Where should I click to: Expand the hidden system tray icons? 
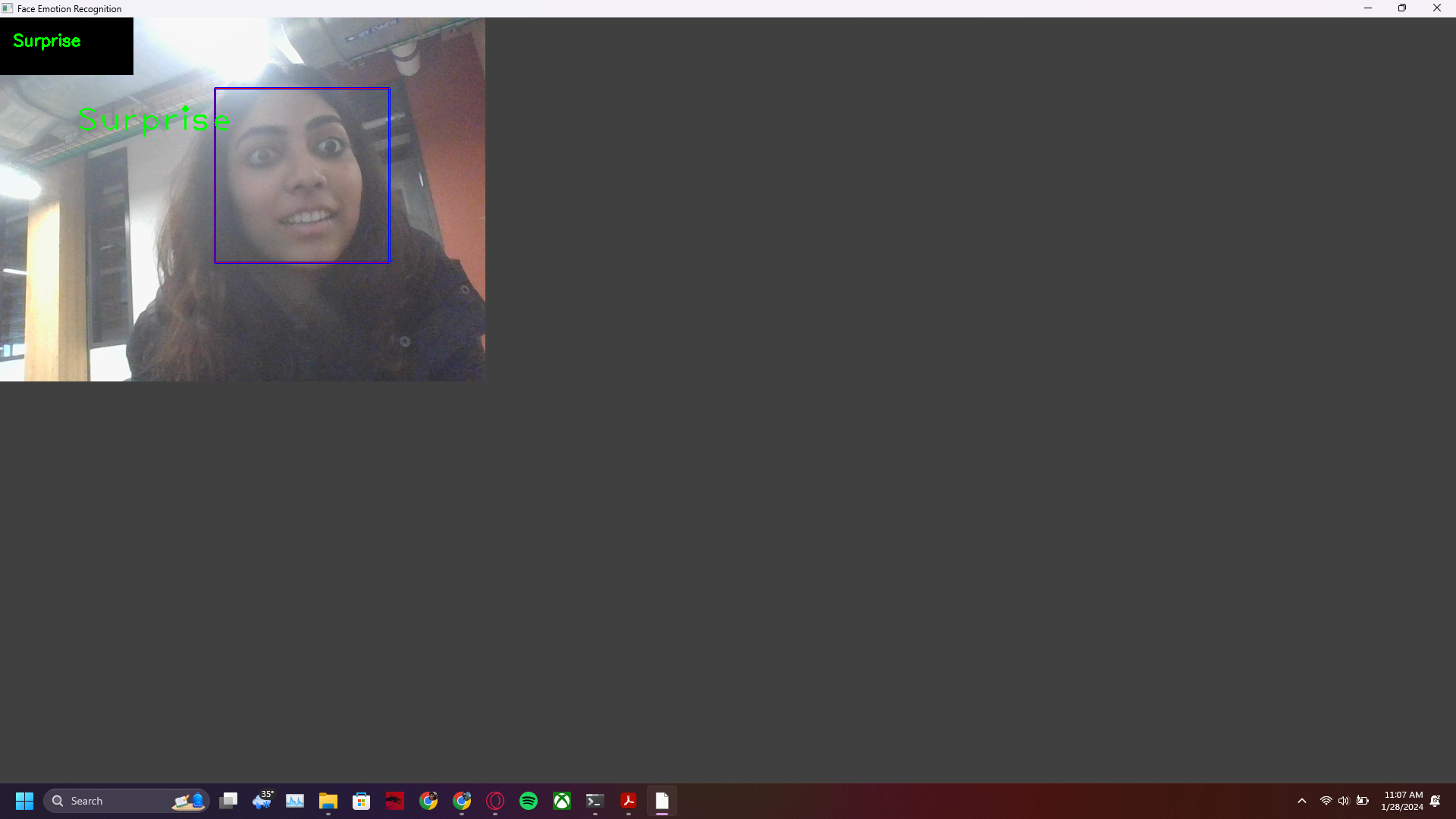pos(1302,801)
